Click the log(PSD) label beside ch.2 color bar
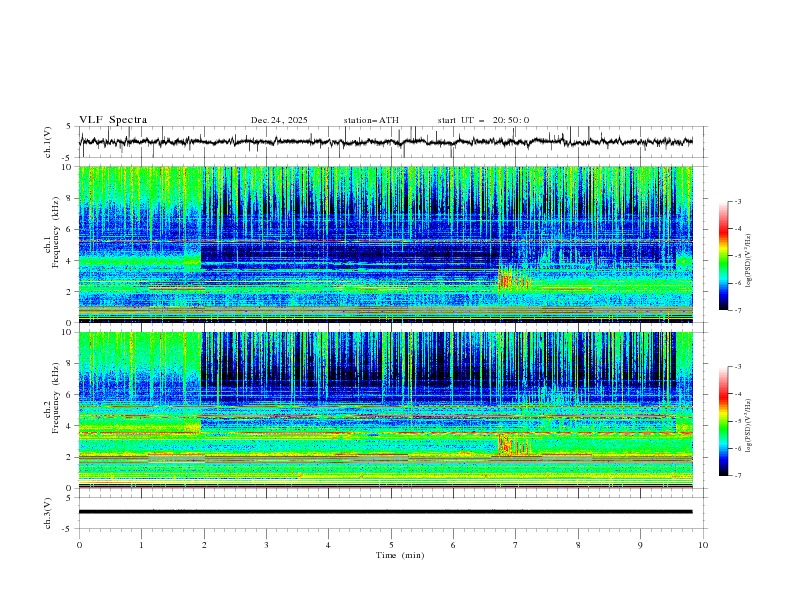Viewport: 792px width, 612px height. [748, 425]
